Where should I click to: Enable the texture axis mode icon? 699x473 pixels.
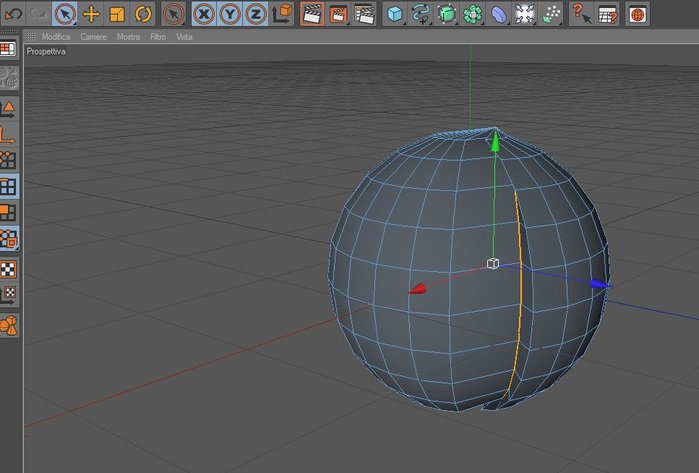pyautogui.click(x=8, y=295)
